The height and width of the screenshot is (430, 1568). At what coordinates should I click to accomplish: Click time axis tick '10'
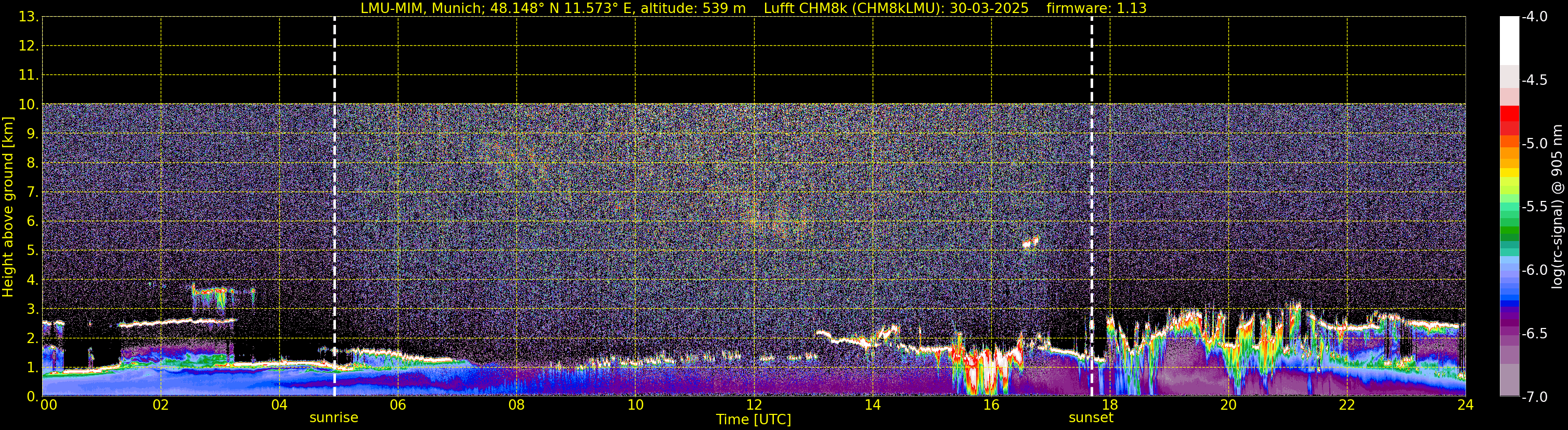[x=636, y=405]
